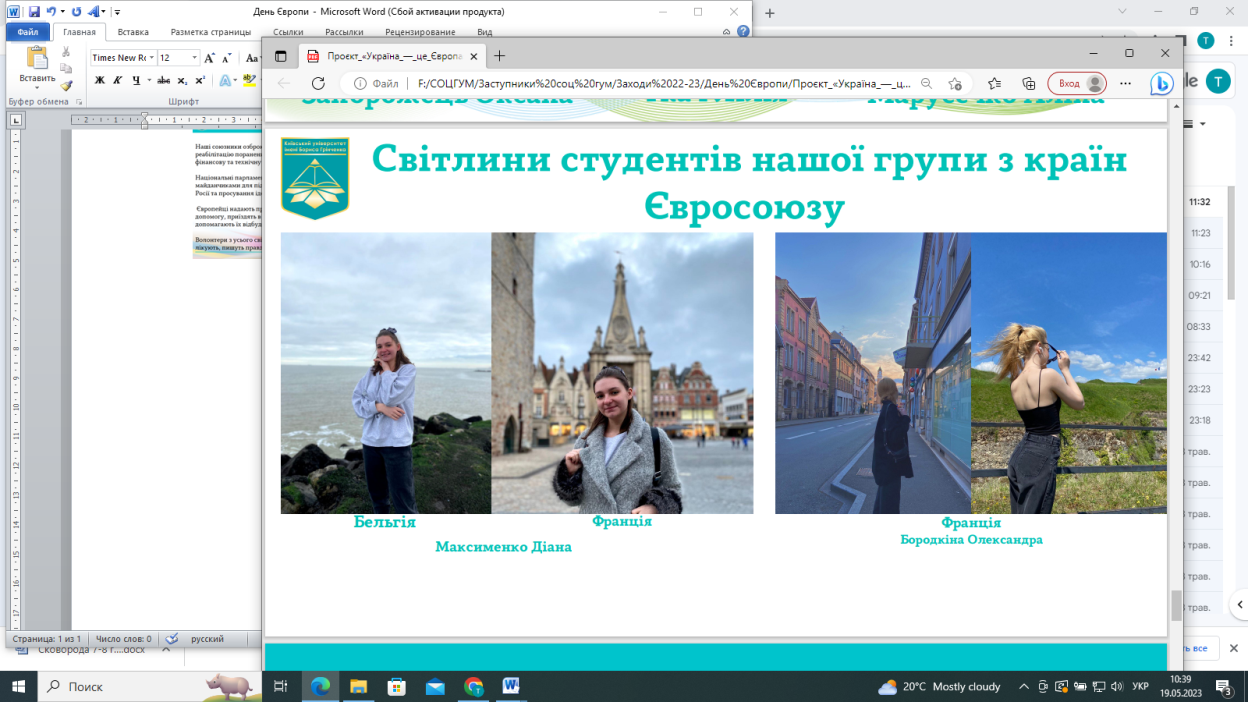The height and width of the screenshot is (702, 1248).
Task: Toggle subscript formatting in Word
Action: [x=183, y=81]
